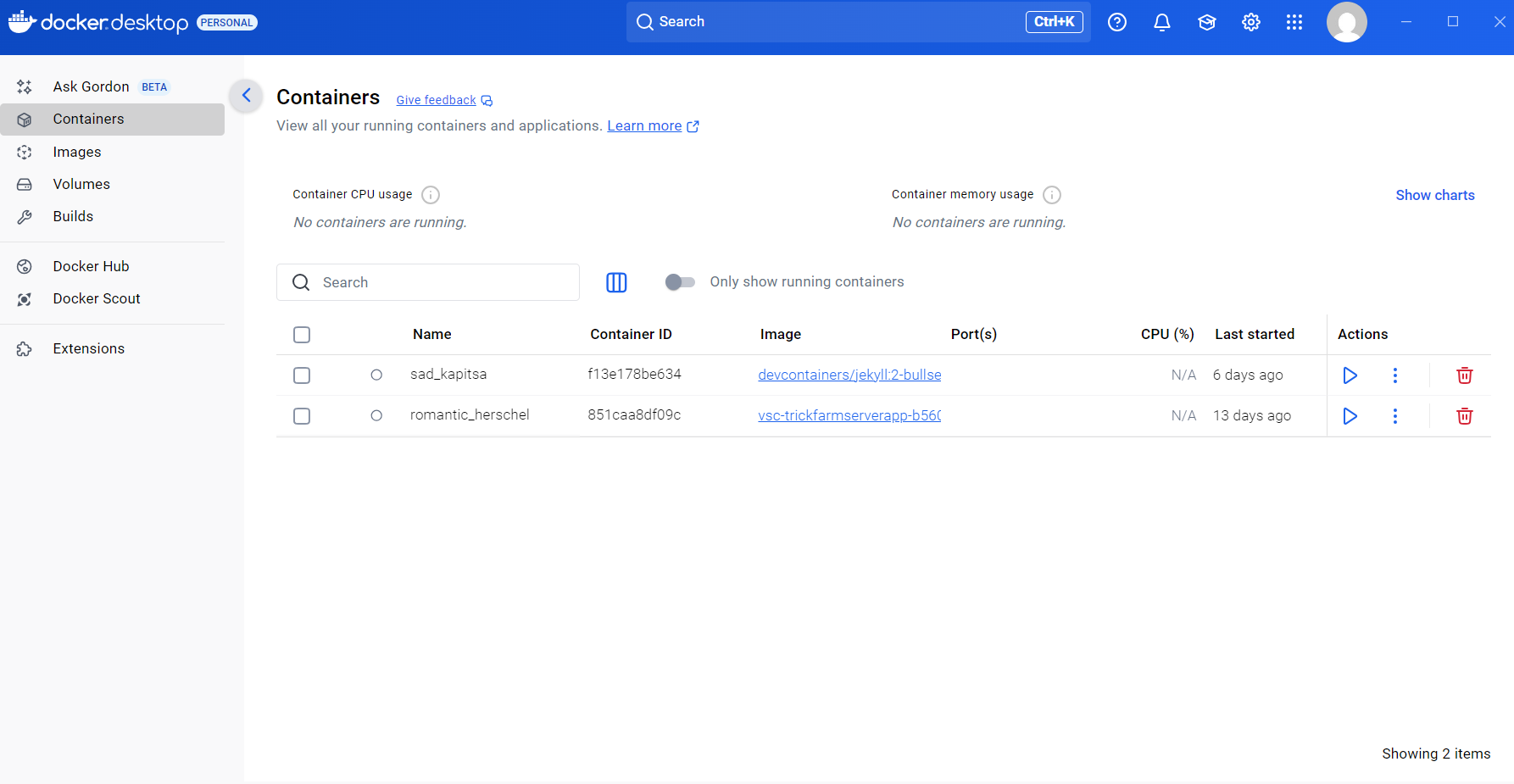Select the sad_kapitsa row checkbox
The image size is (1514, 784).
click(302, 375)
